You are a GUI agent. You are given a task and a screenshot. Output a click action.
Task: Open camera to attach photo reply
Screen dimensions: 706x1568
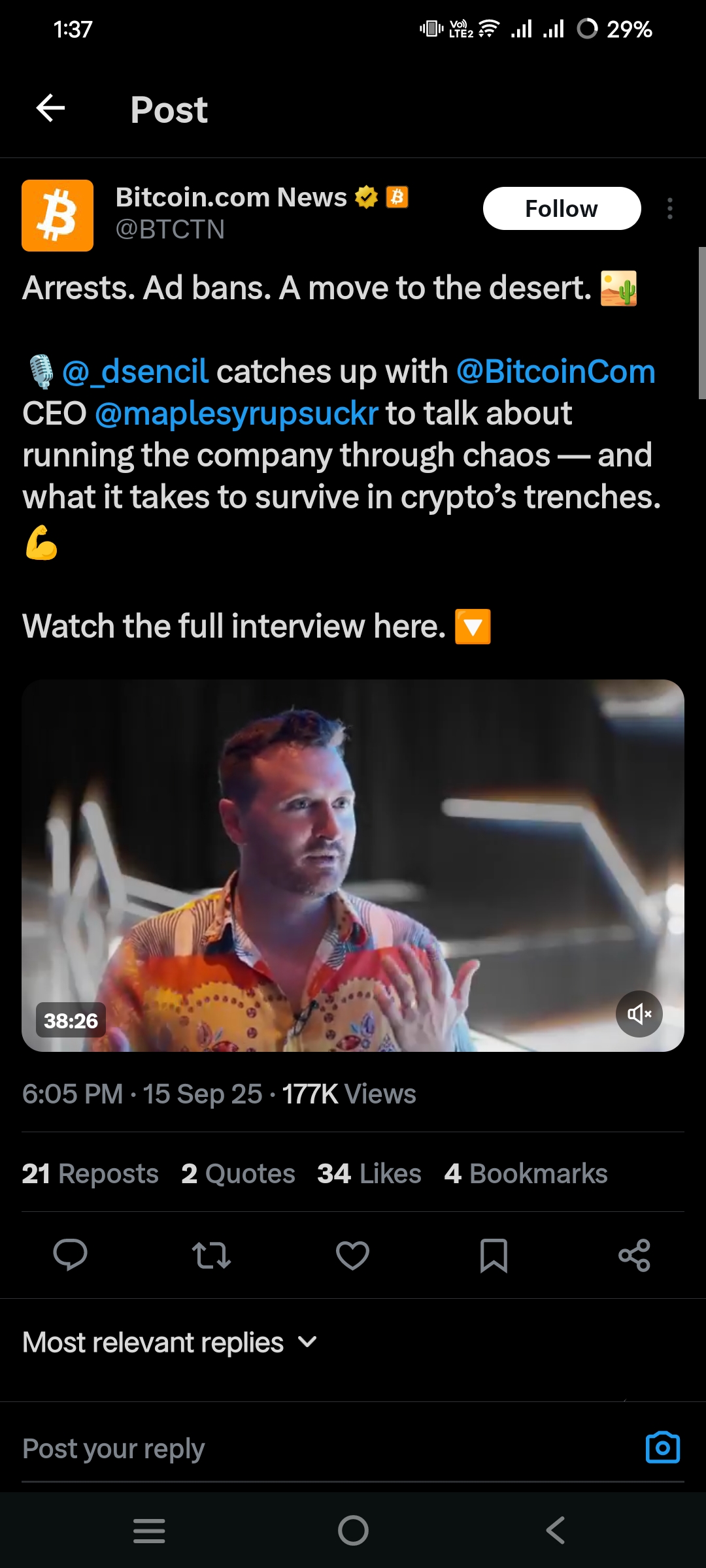[662, 1448]
